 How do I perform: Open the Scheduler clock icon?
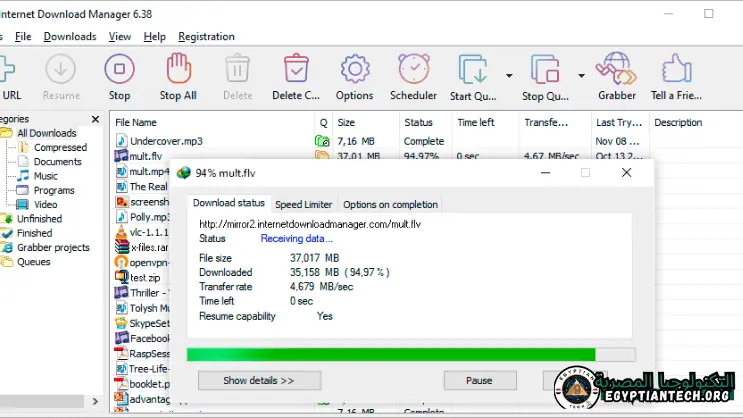[x=414, y=69]
